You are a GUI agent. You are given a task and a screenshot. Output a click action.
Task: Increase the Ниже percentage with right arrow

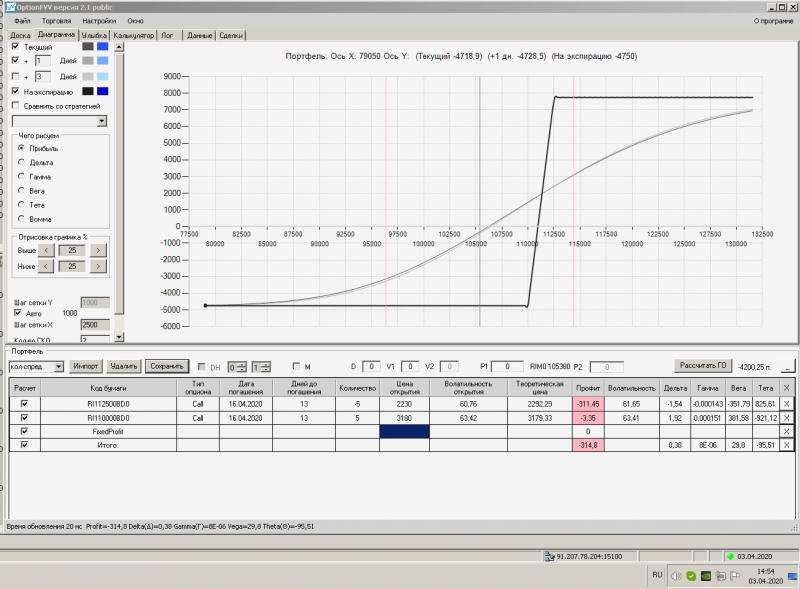click(98, 266)
